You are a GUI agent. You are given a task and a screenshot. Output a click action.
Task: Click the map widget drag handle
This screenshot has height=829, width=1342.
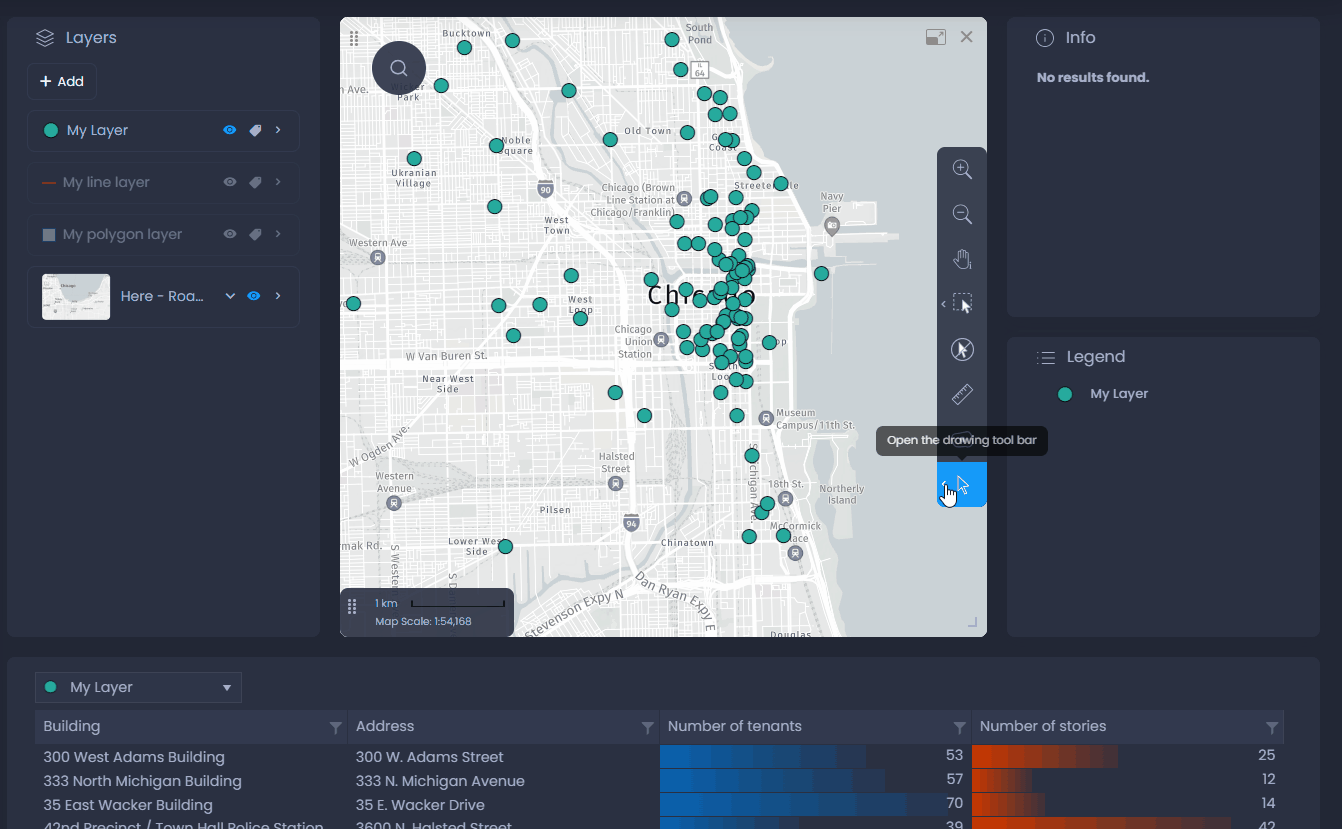tap(354, 38)
